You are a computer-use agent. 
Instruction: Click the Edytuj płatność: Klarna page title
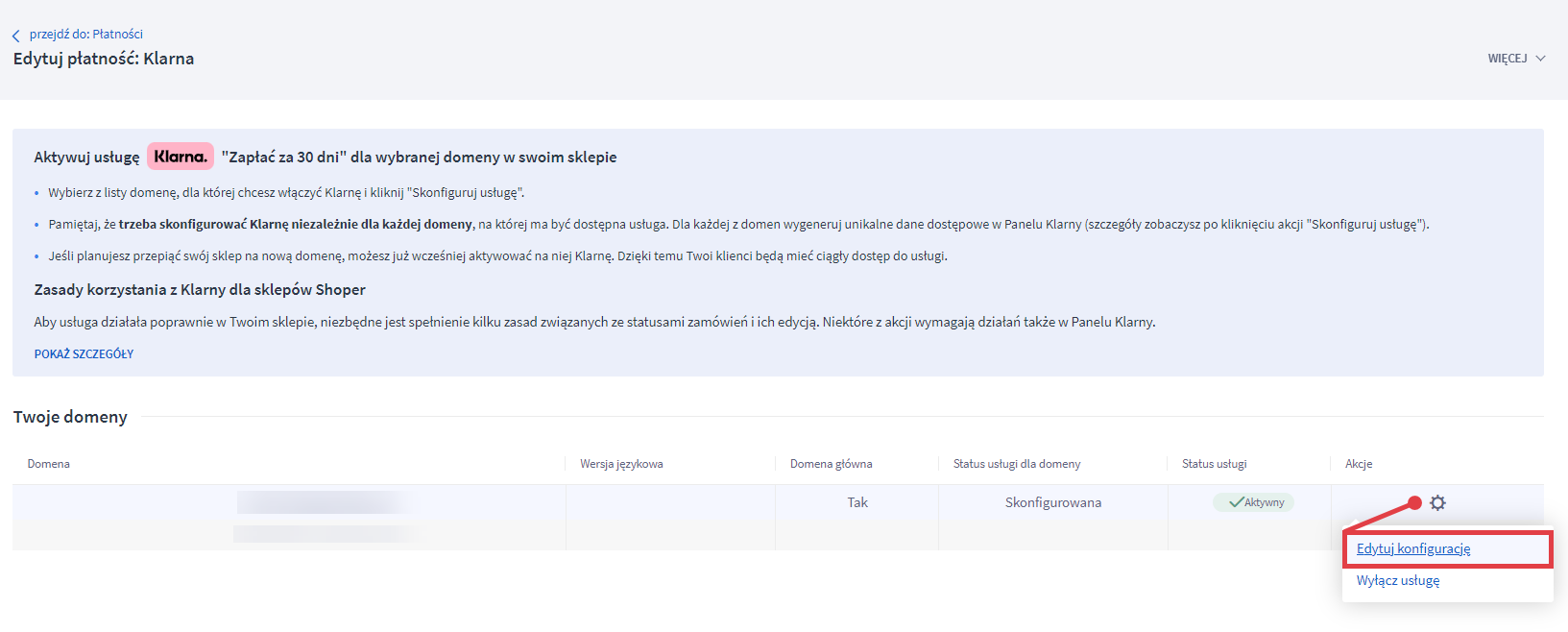point(104,59)
